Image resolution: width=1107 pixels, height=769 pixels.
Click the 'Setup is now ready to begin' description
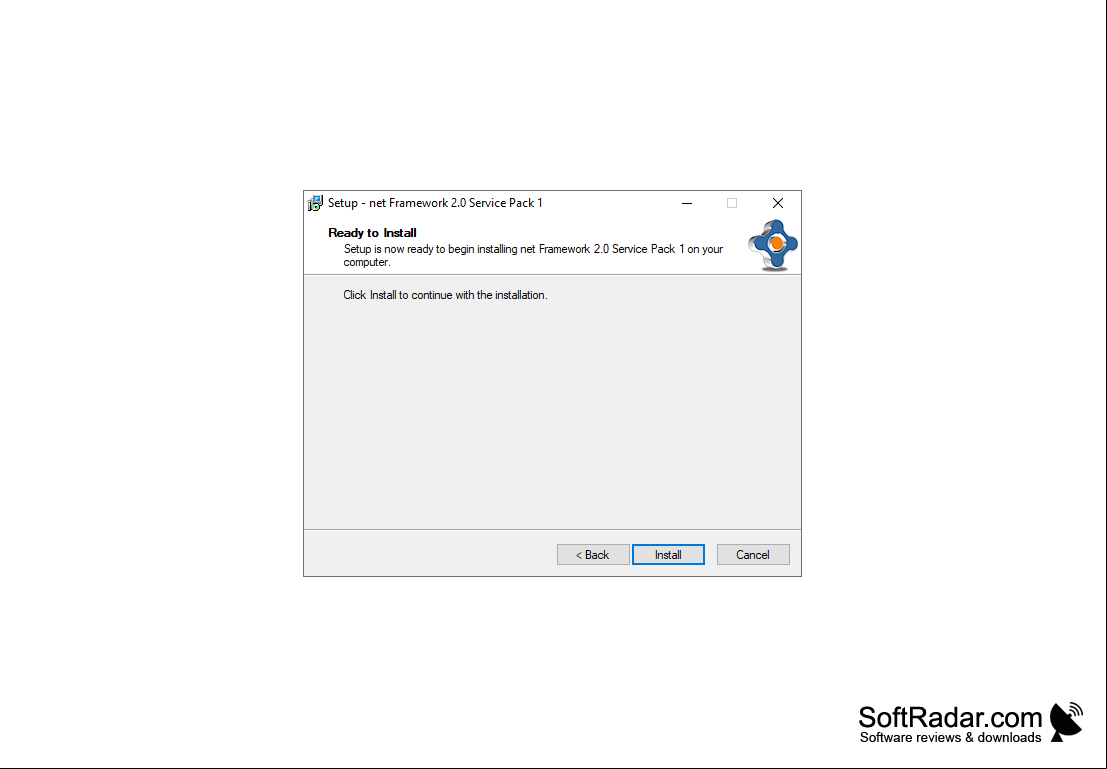533,256
